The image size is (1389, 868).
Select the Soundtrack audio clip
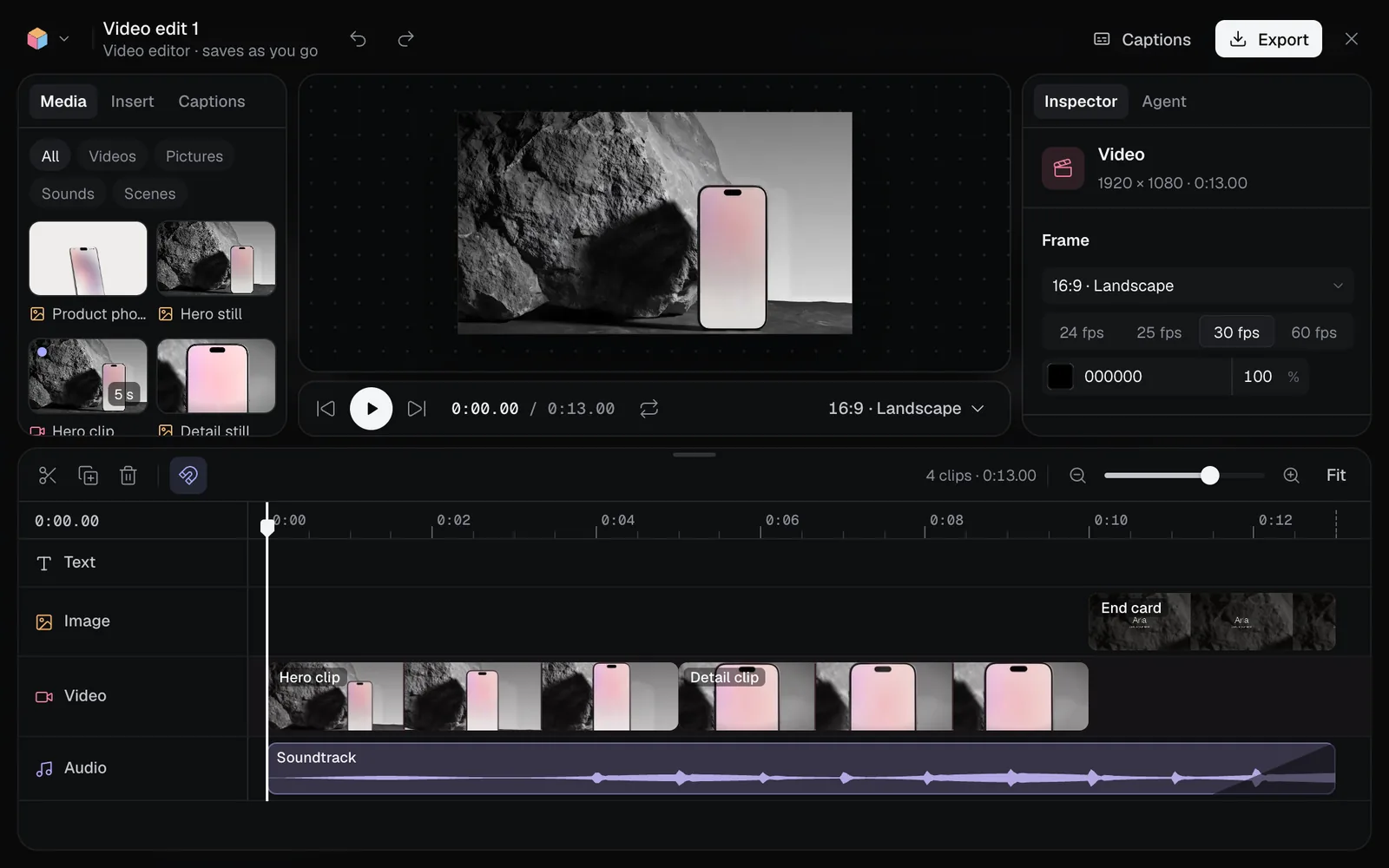801,768
